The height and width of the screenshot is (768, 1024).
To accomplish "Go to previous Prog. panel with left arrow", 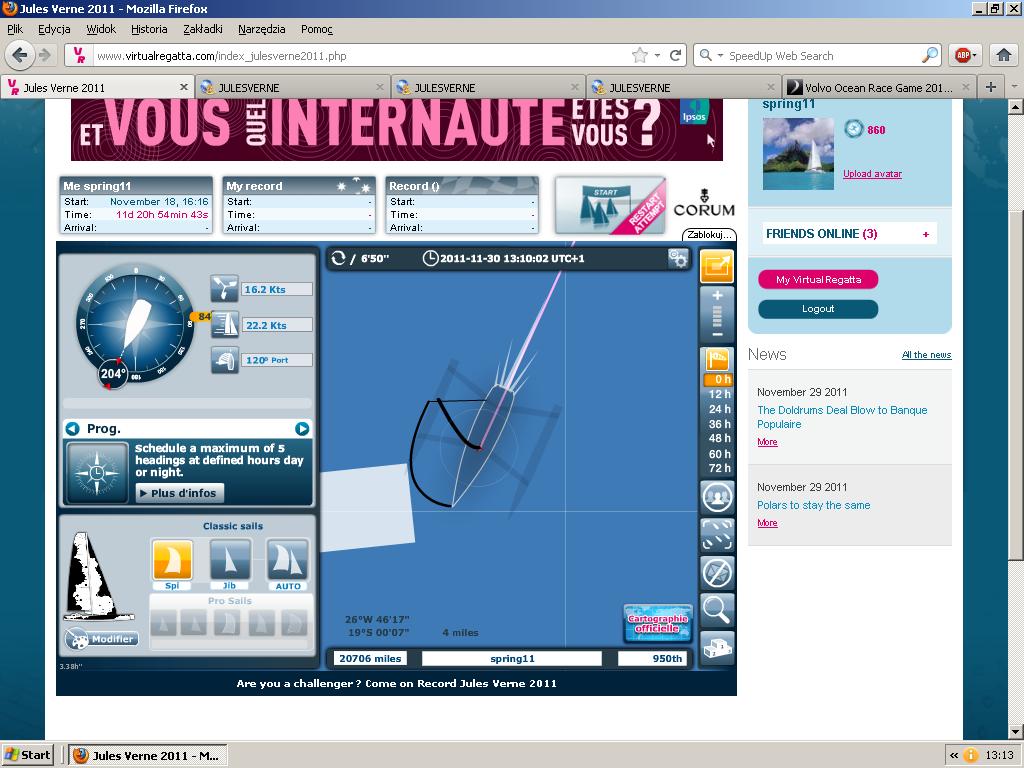I will [x=72, y=429].
